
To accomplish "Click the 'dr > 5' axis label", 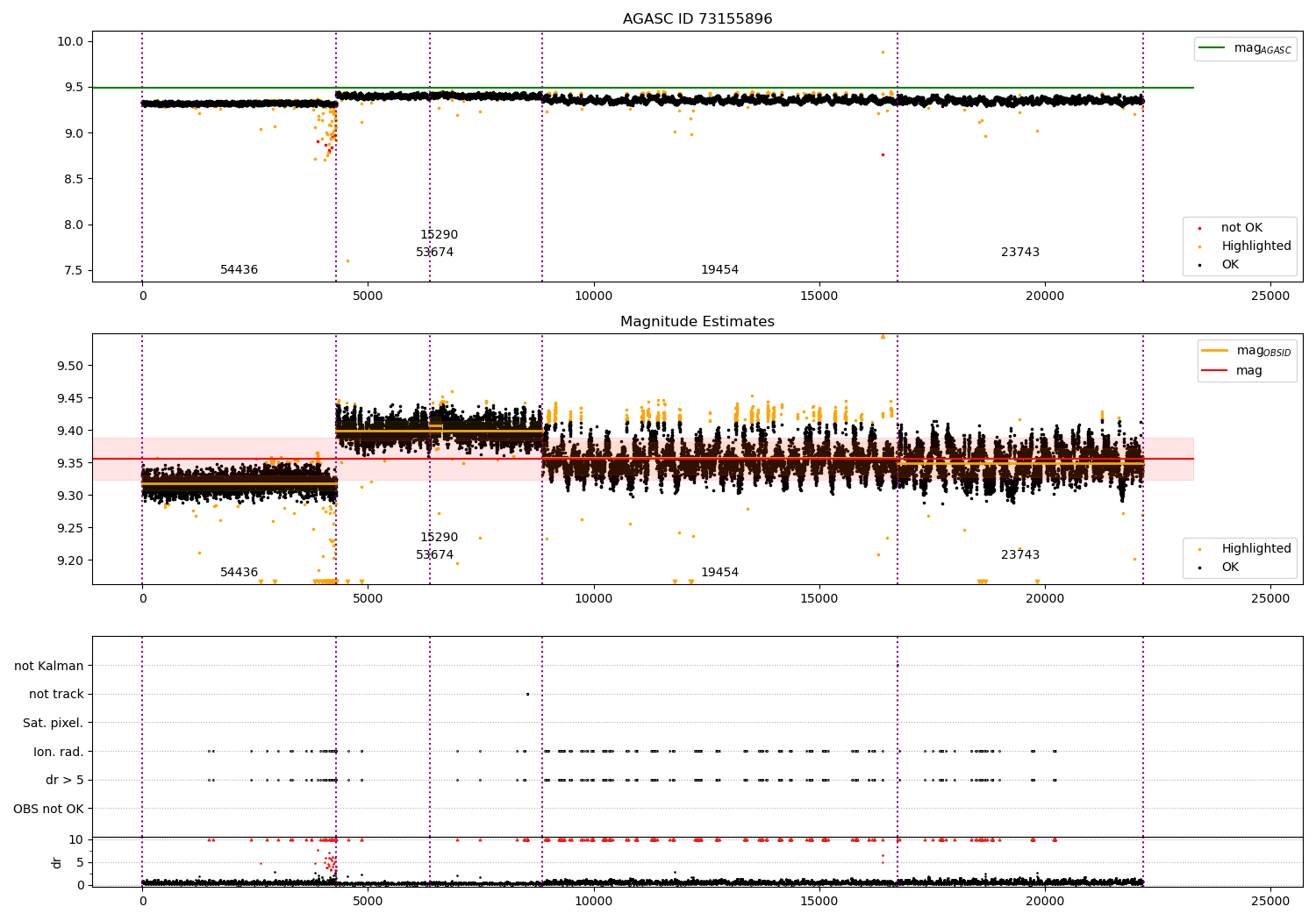I will pyautogui.click(x=65, y=781).
